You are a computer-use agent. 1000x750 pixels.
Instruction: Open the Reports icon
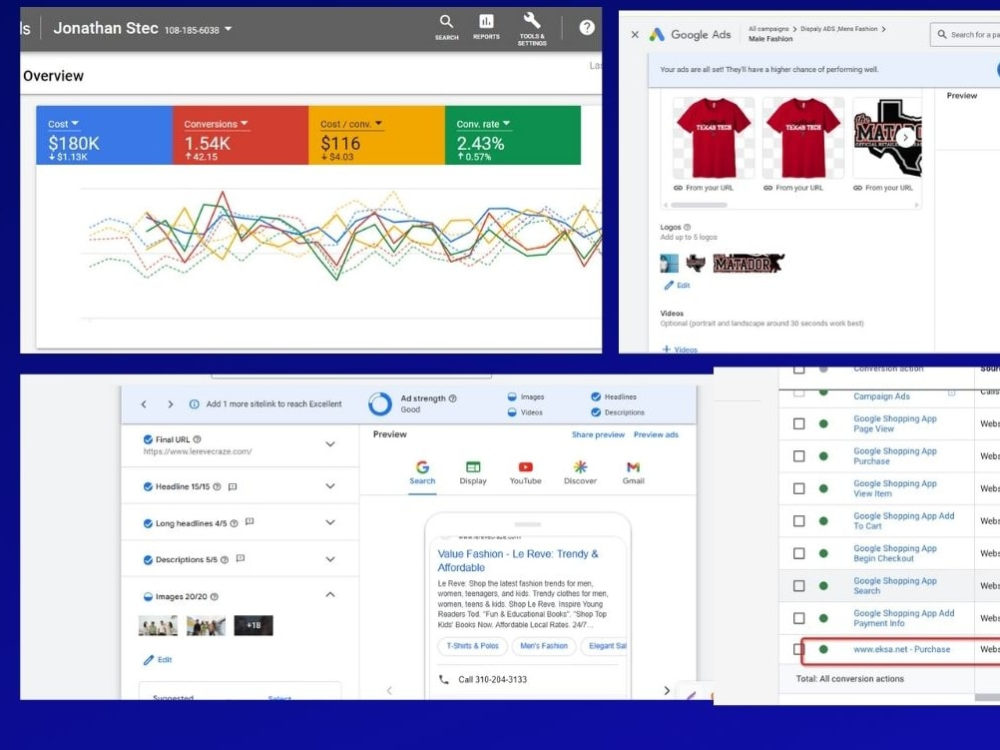[x=486, y=27]
